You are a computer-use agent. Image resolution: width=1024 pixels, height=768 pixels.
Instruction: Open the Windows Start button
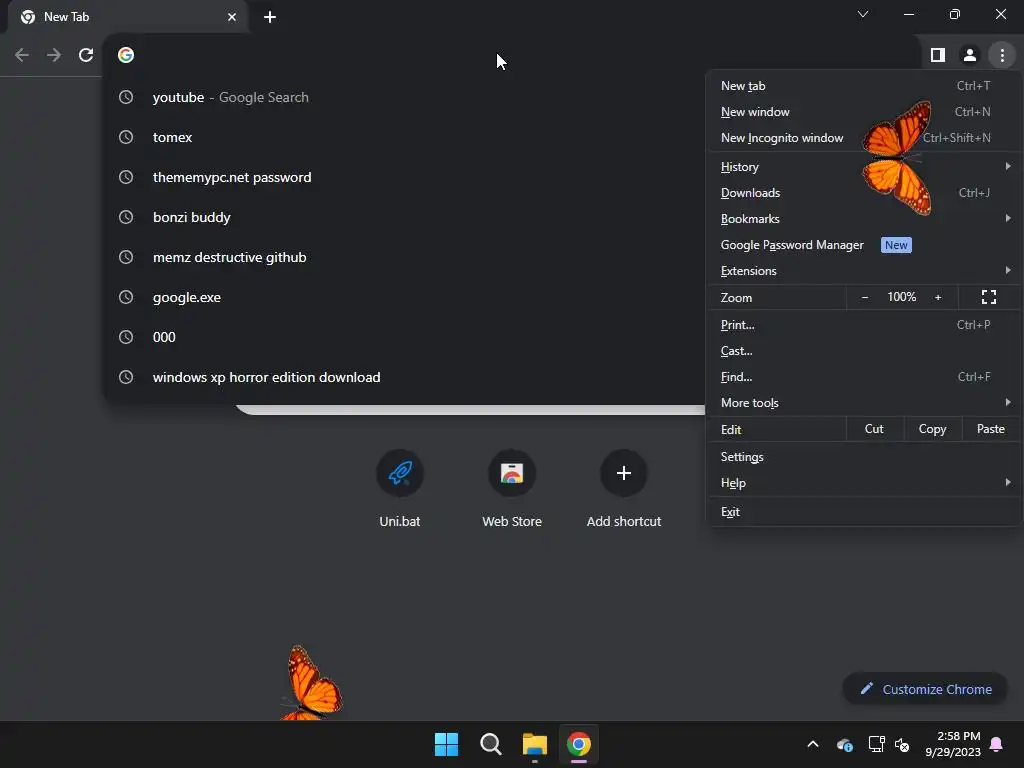(x=447, y=744)
